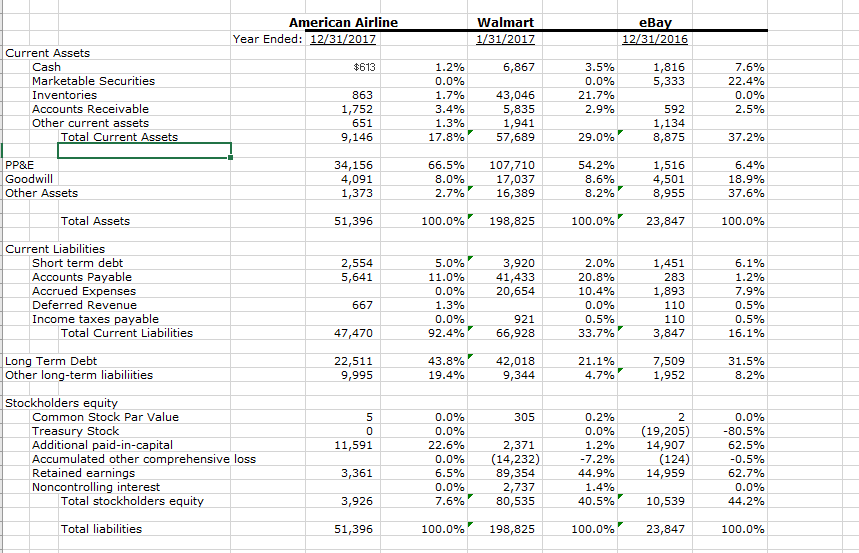
Task: Click the Total Assets label
Action: pyautogui.click(x=95, y=221)
